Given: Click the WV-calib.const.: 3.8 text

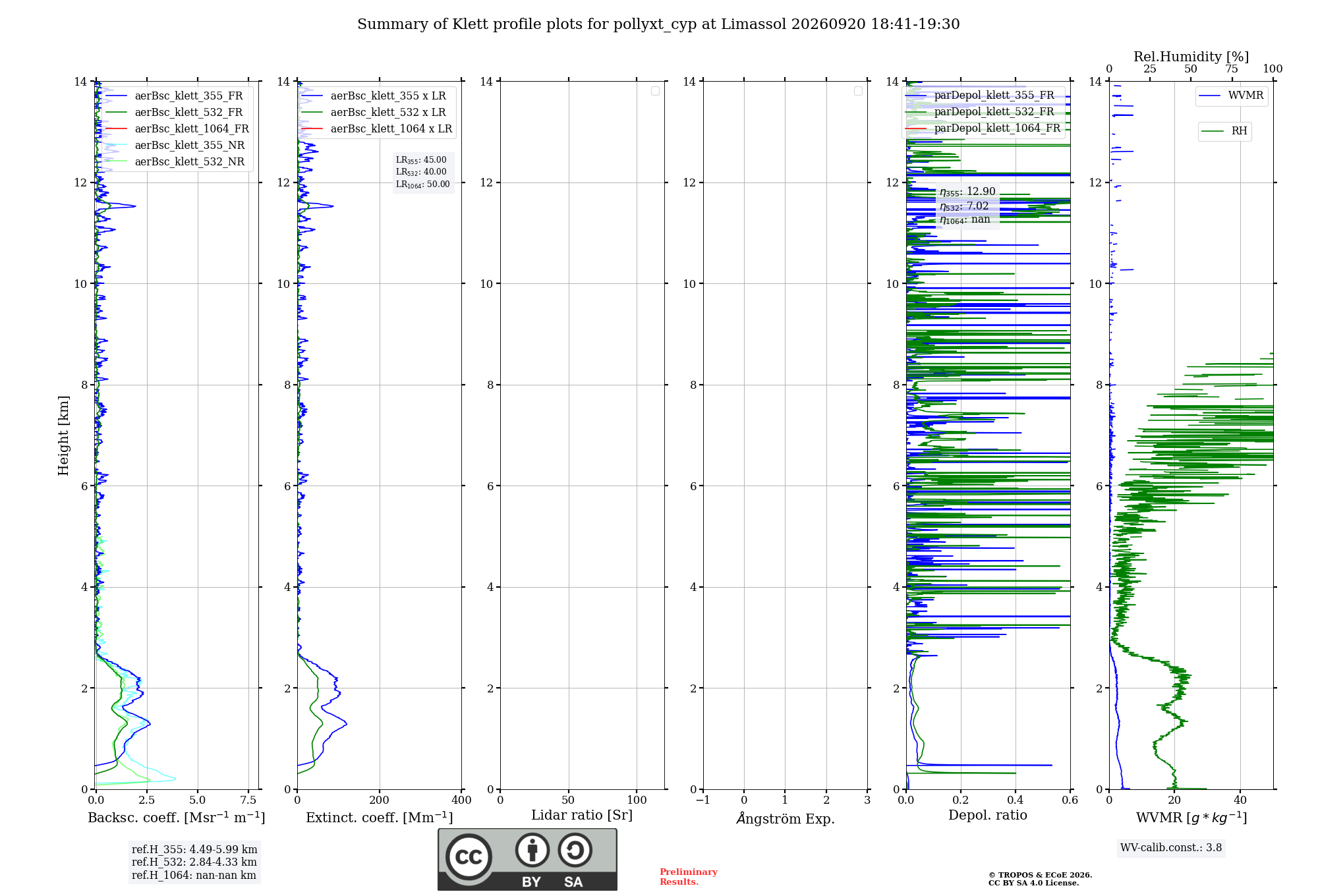Looking at the screenshot, I should 1171,848.
